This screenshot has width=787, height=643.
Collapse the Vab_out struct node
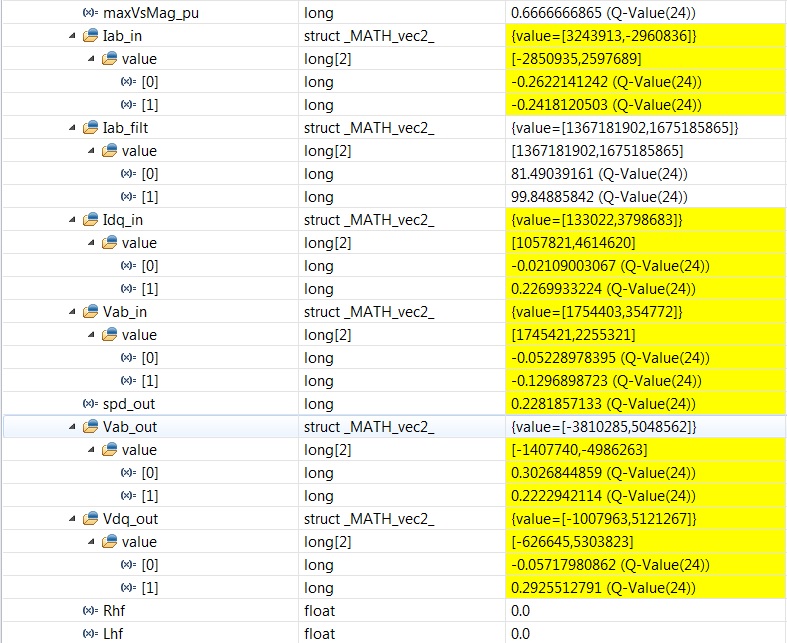72,427
